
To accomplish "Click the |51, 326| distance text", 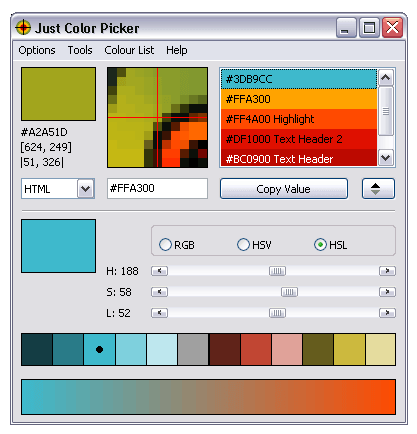I will point(42,162).
